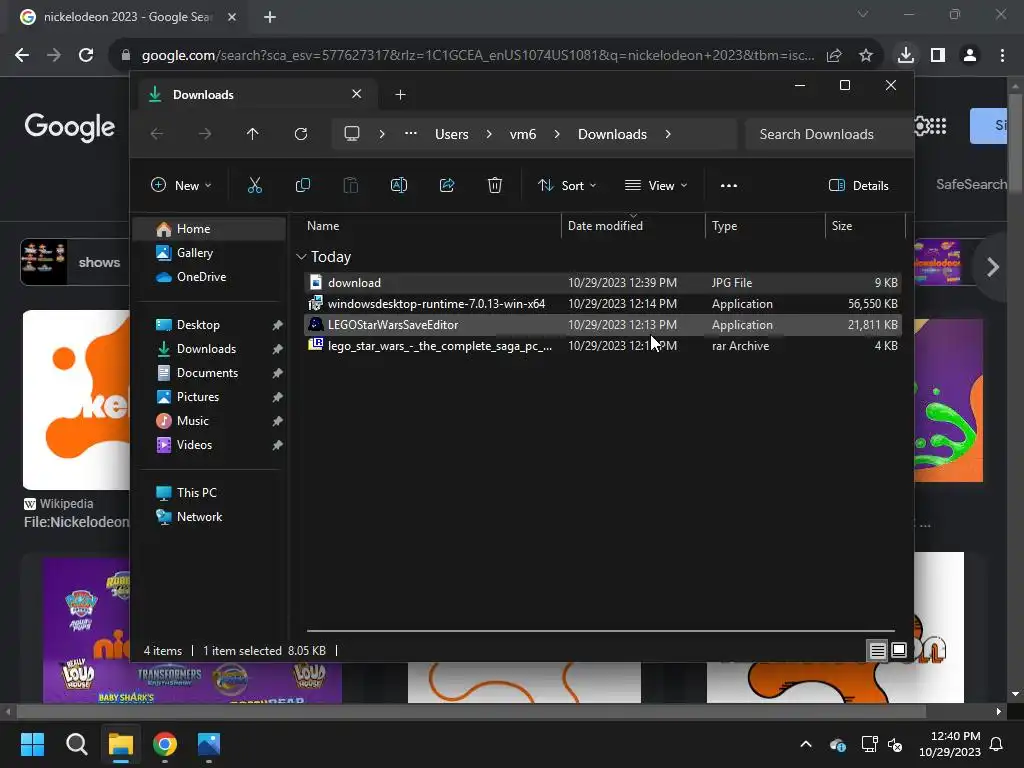
Task: Close the Downloads Explorer tab
Action: tap(357, 94)
